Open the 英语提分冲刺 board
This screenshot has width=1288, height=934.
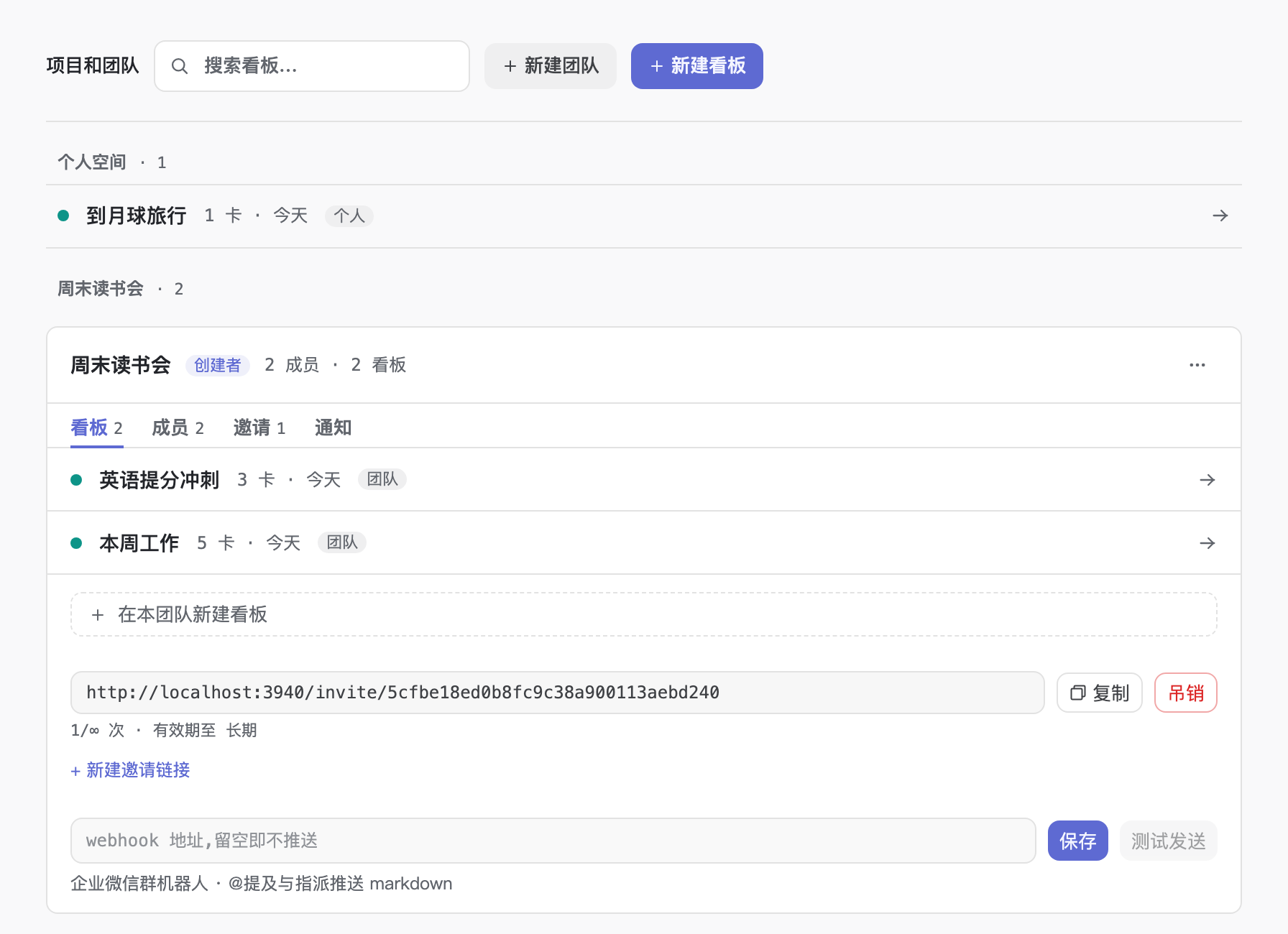pyautogui.click(x=644, y=480)
